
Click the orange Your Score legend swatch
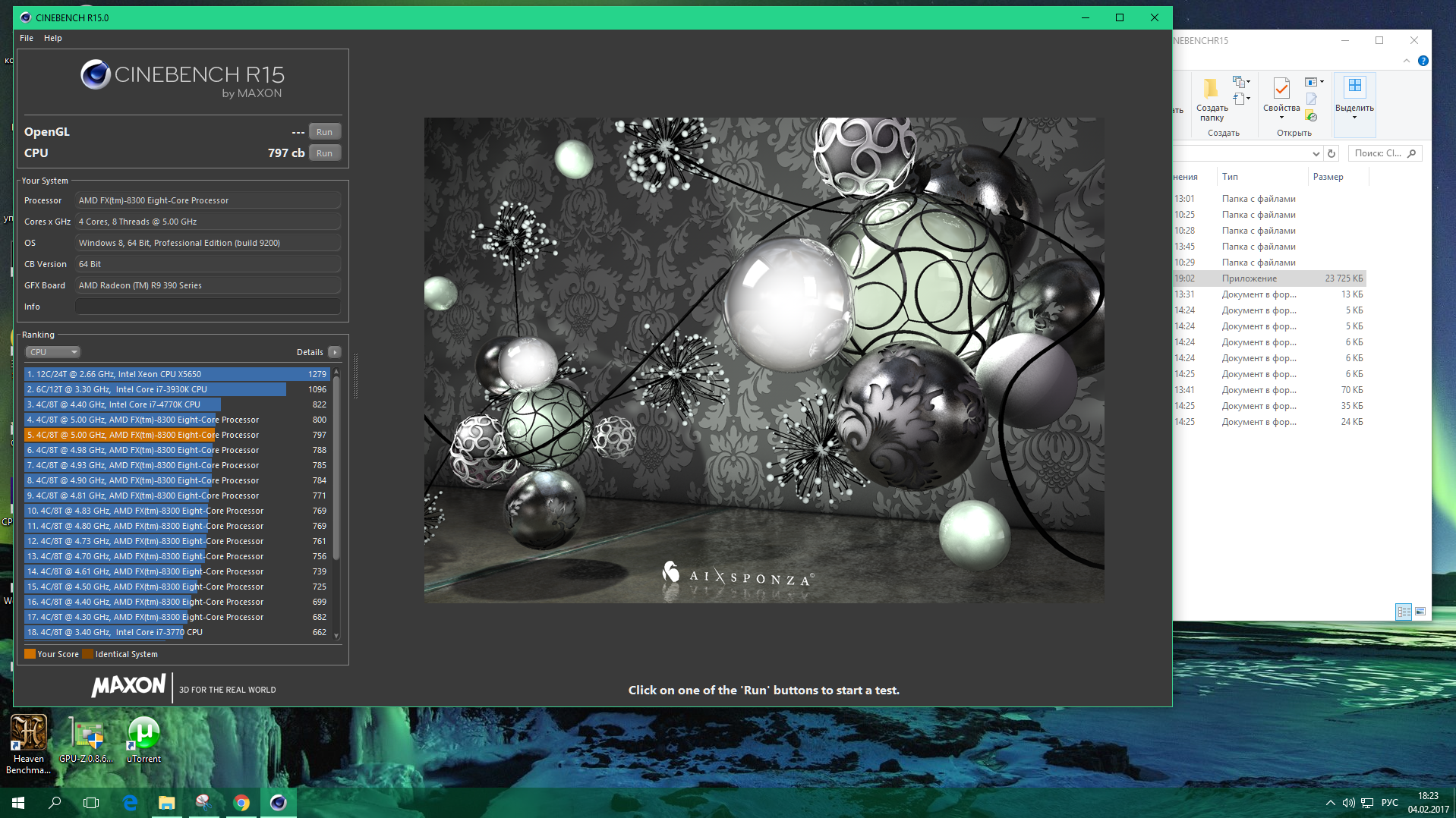[x=30, y=654]
